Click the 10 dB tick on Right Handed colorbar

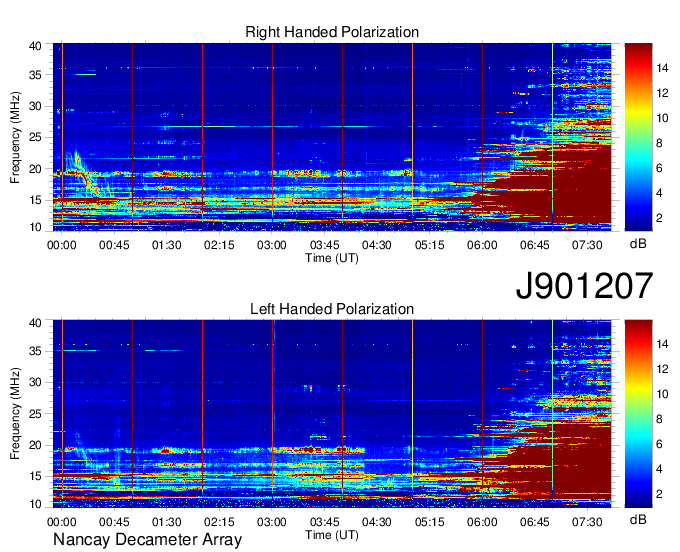(x=663, y=118)
